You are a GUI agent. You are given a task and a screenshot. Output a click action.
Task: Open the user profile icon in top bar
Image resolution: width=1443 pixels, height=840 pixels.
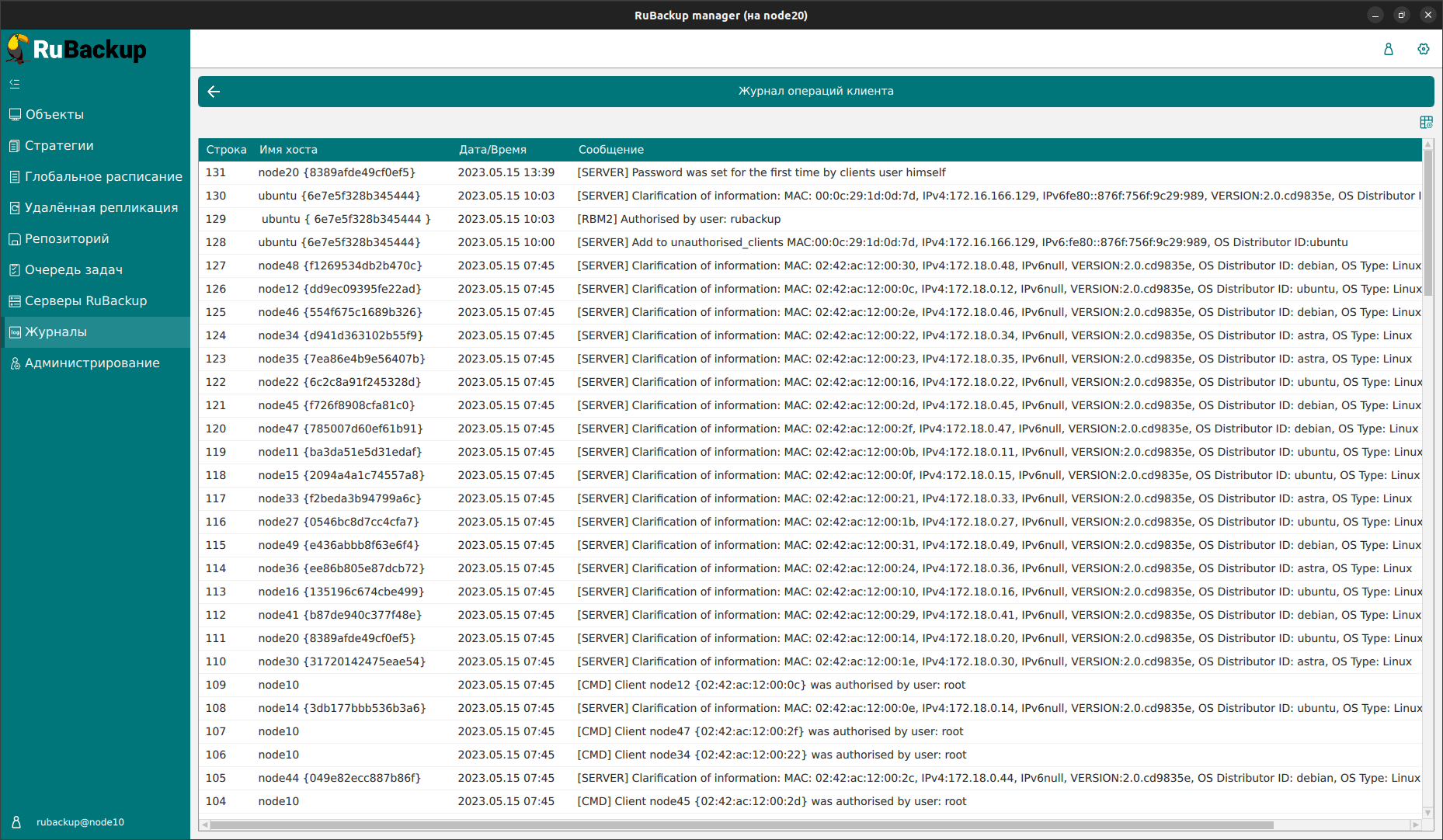pos(1388,49)
